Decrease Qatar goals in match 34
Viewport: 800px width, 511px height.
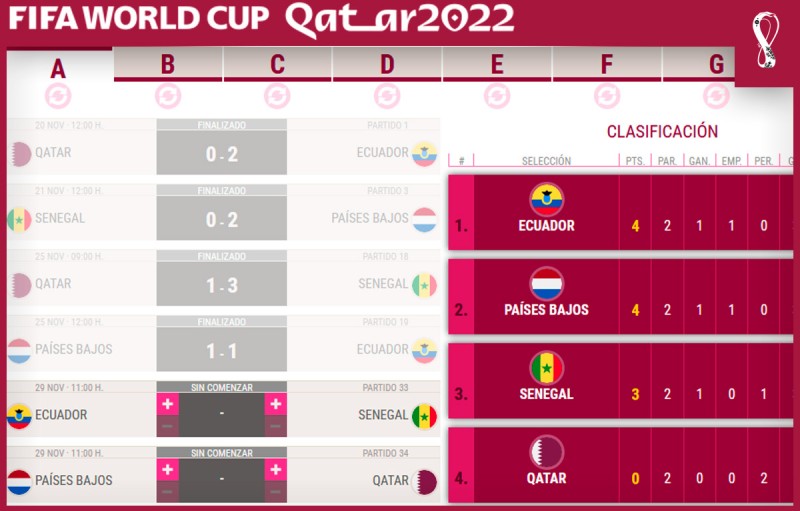(276, 492)
